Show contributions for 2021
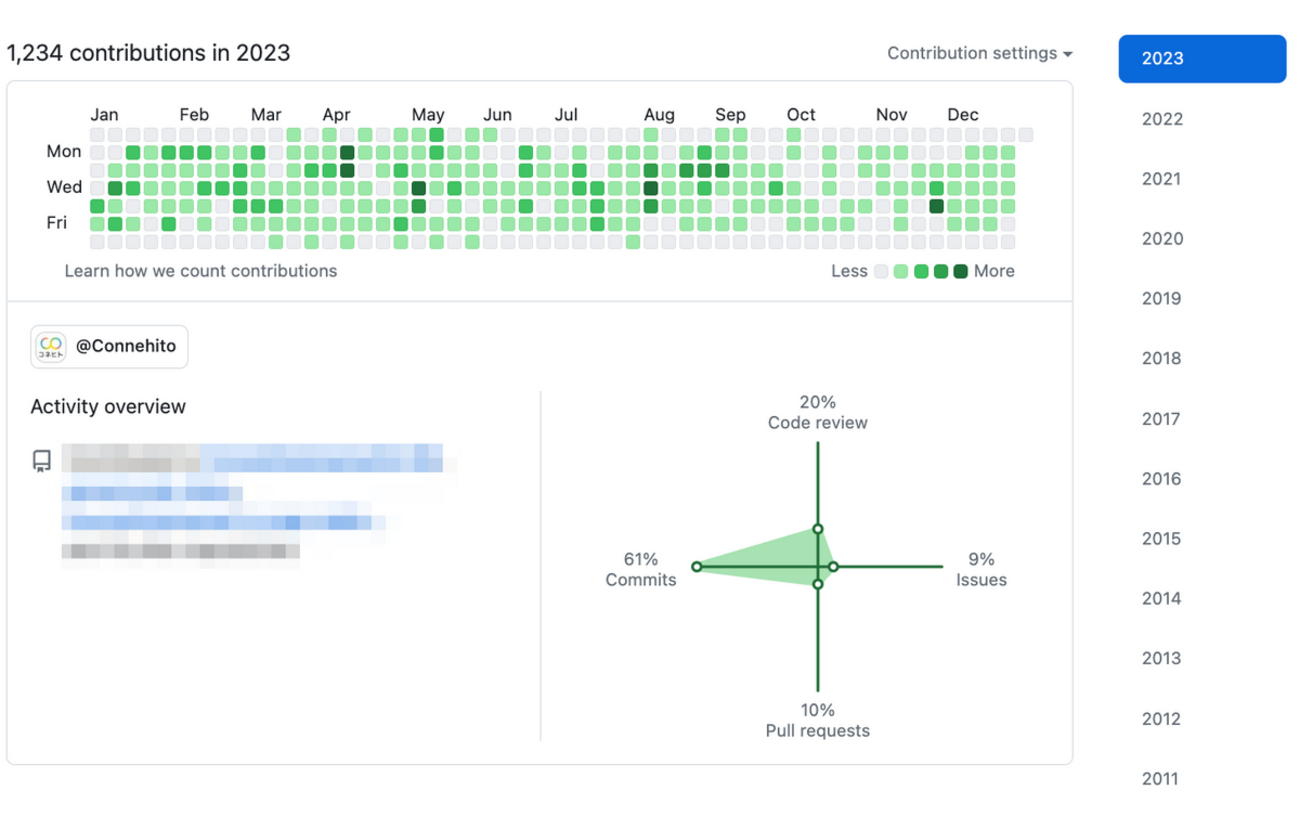The image size is (1300, 816). tap(1162, 180)
